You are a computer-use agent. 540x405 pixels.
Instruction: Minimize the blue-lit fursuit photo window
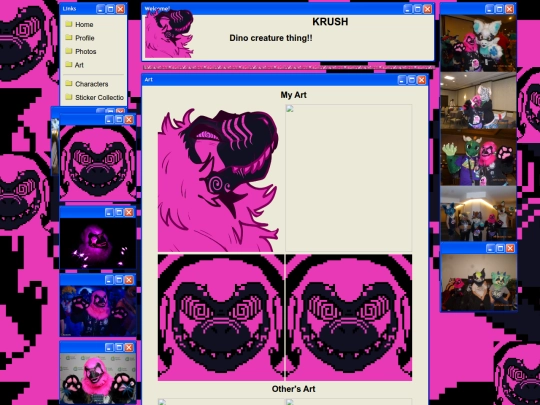[109, 280]
